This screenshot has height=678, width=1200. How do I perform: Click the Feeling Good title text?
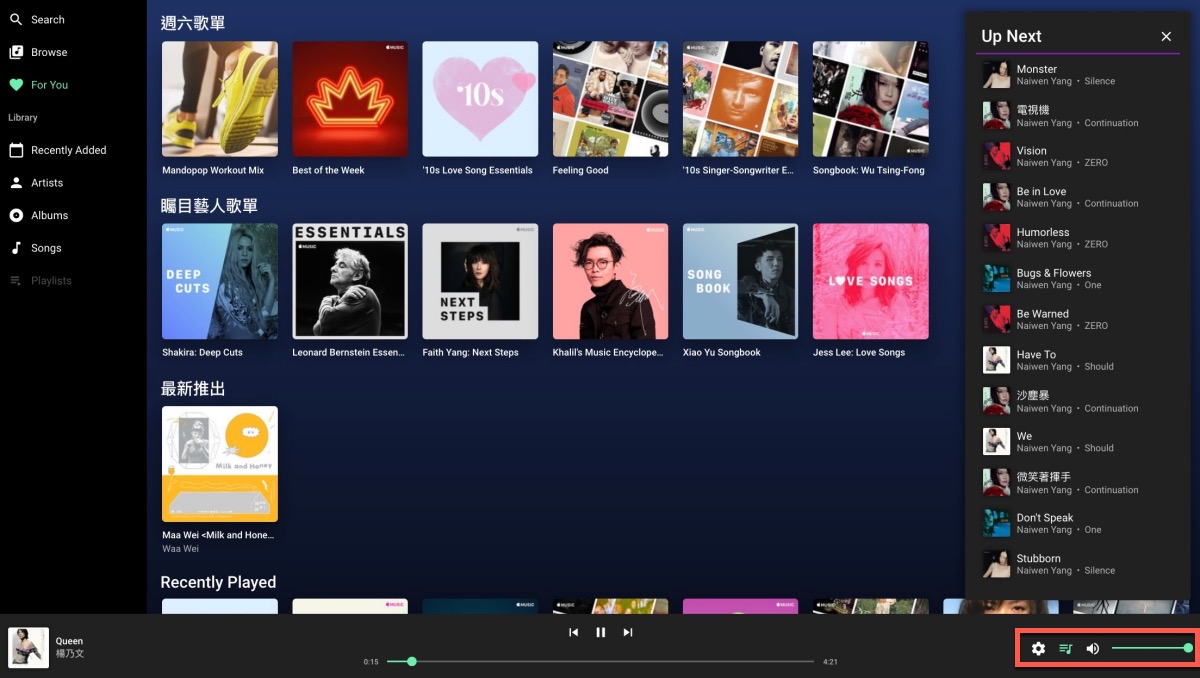point(581,170)
